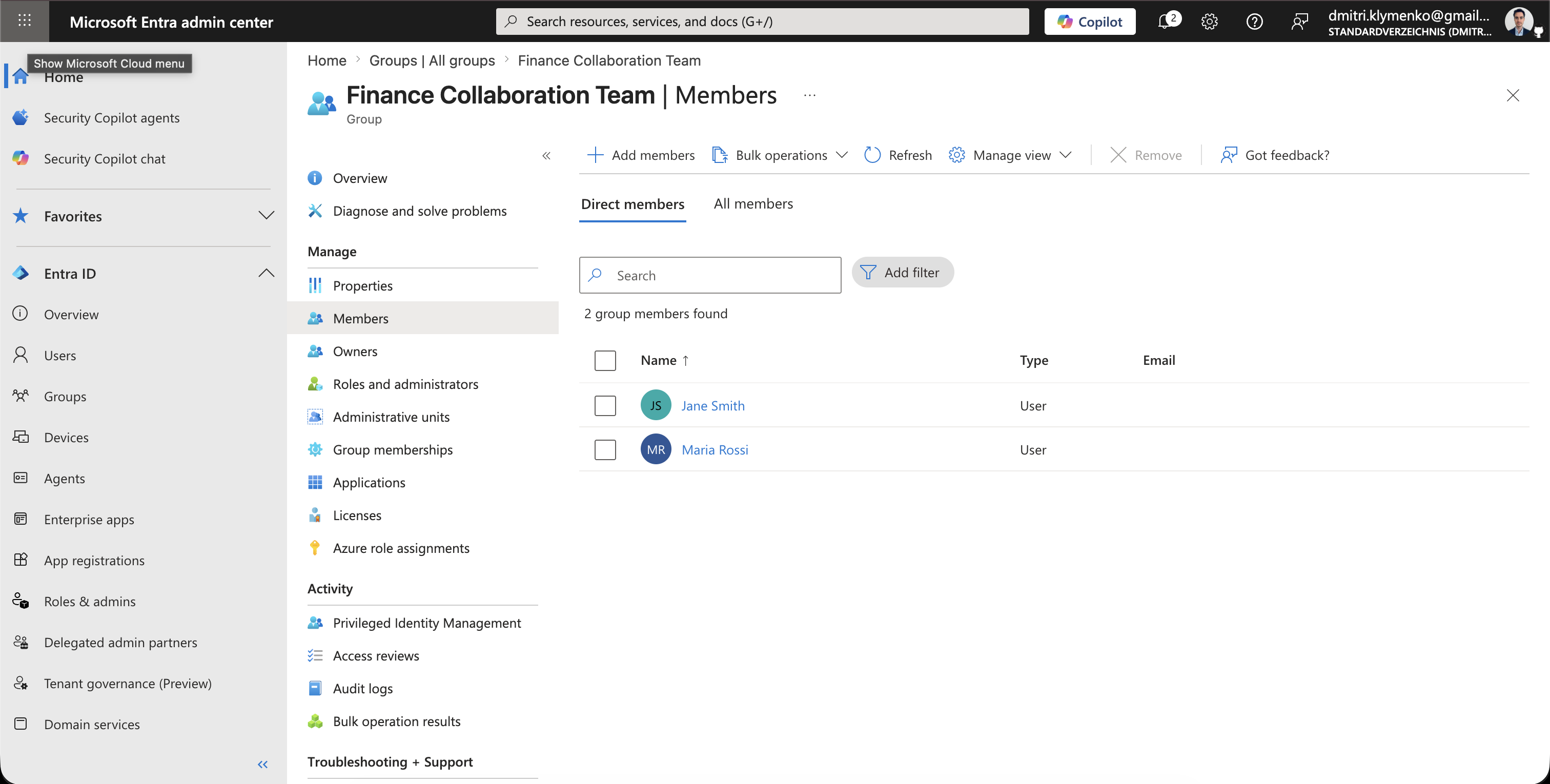Click the members Search box

710,276
